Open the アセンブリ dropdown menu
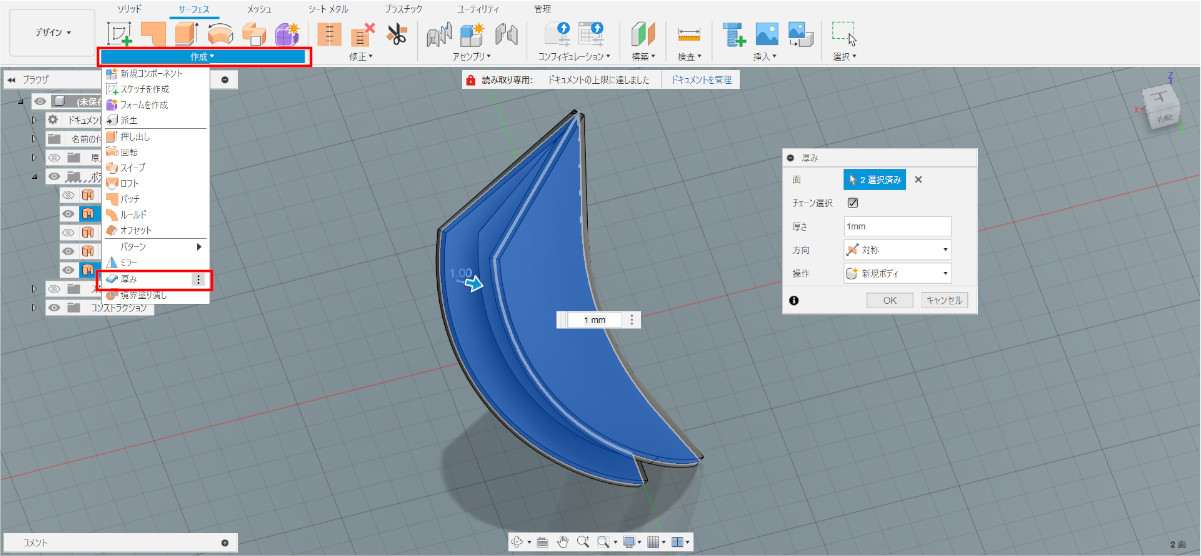The height and width of the screenshot is (556, 1201). pyautogui.click(x=472, y=57)
